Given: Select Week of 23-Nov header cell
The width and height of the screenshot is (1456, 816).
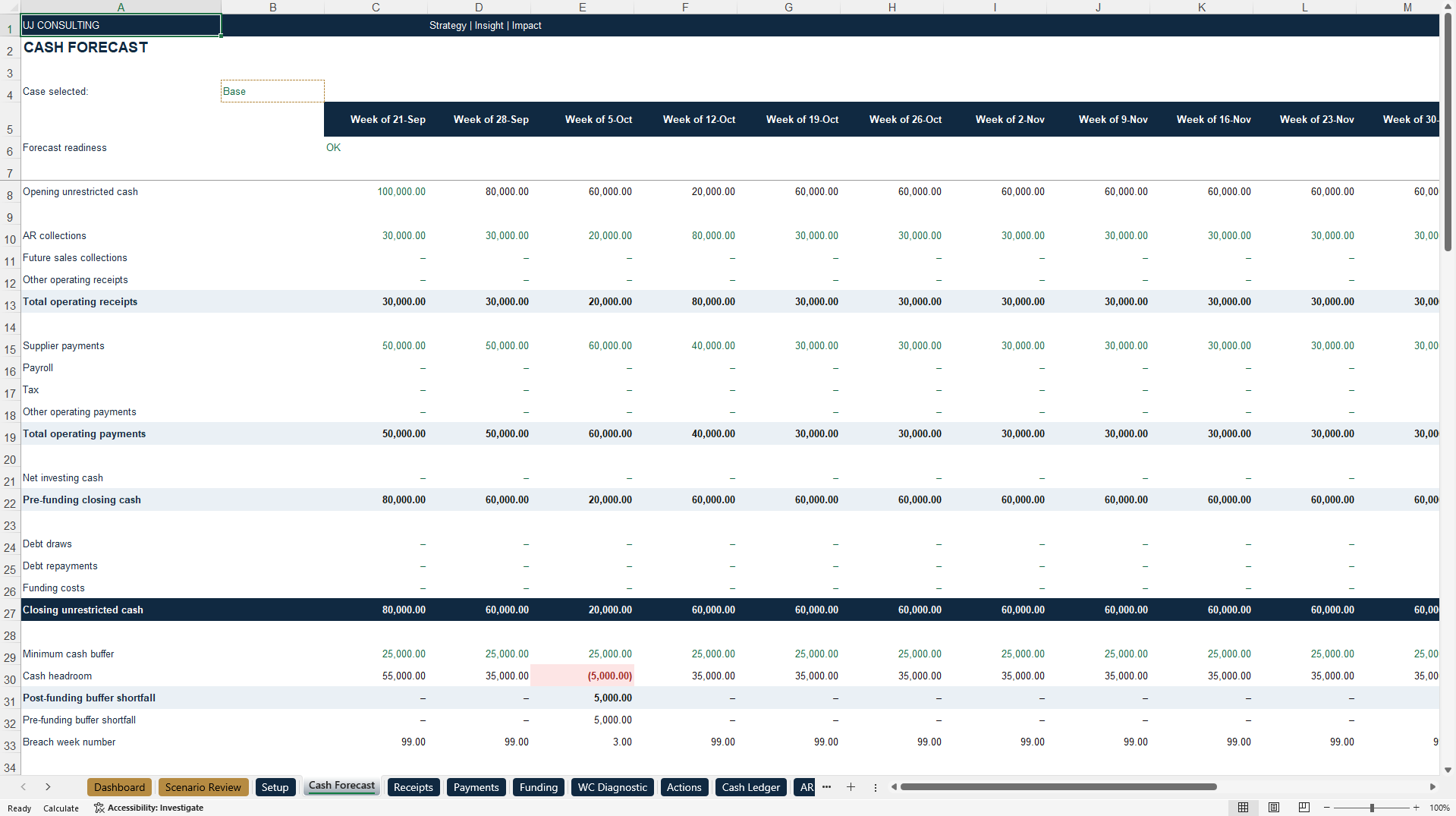Looking at the screenshot, I should point(1304,119).
